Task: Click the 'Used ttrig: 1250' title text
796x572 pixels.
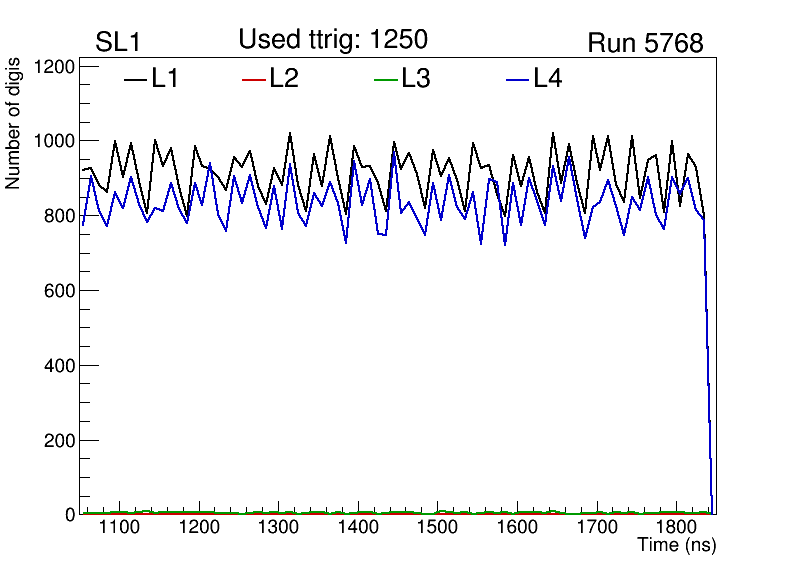Action: pyautogui.click(x=333, y=40)
